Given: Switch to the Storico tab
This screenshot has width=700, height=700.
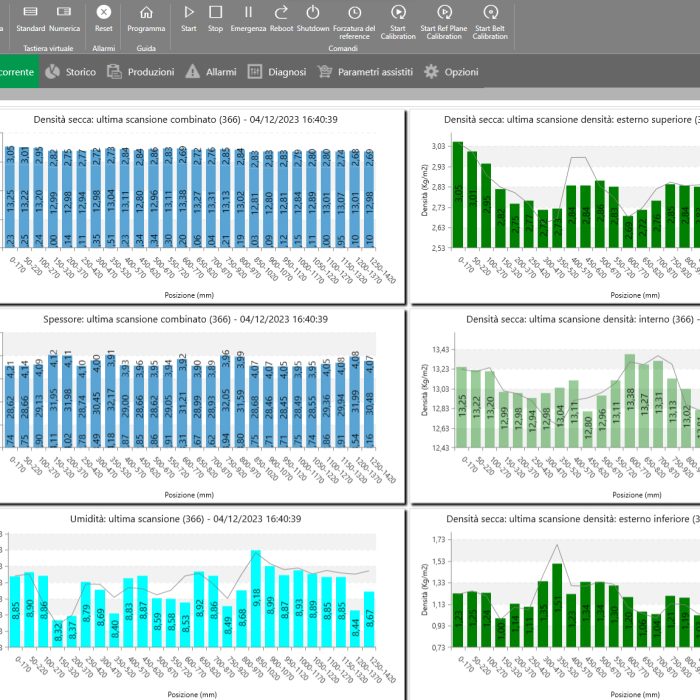Looking at the screenshot, I should click(71, 72).
